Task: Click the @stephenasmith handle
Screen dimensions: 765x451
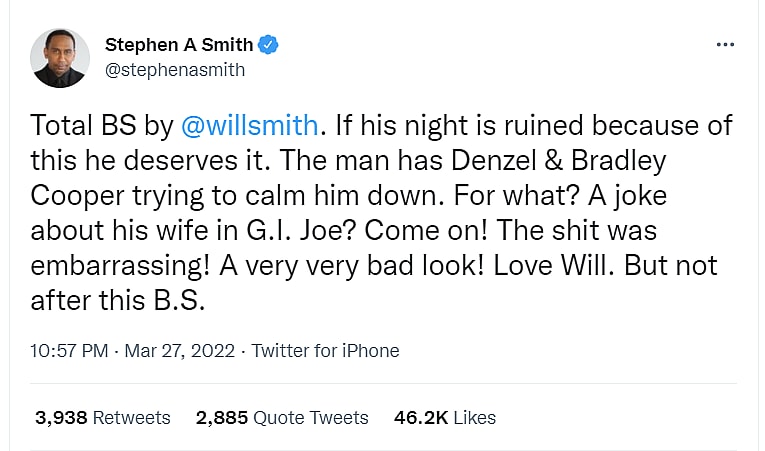Action: 174,70
